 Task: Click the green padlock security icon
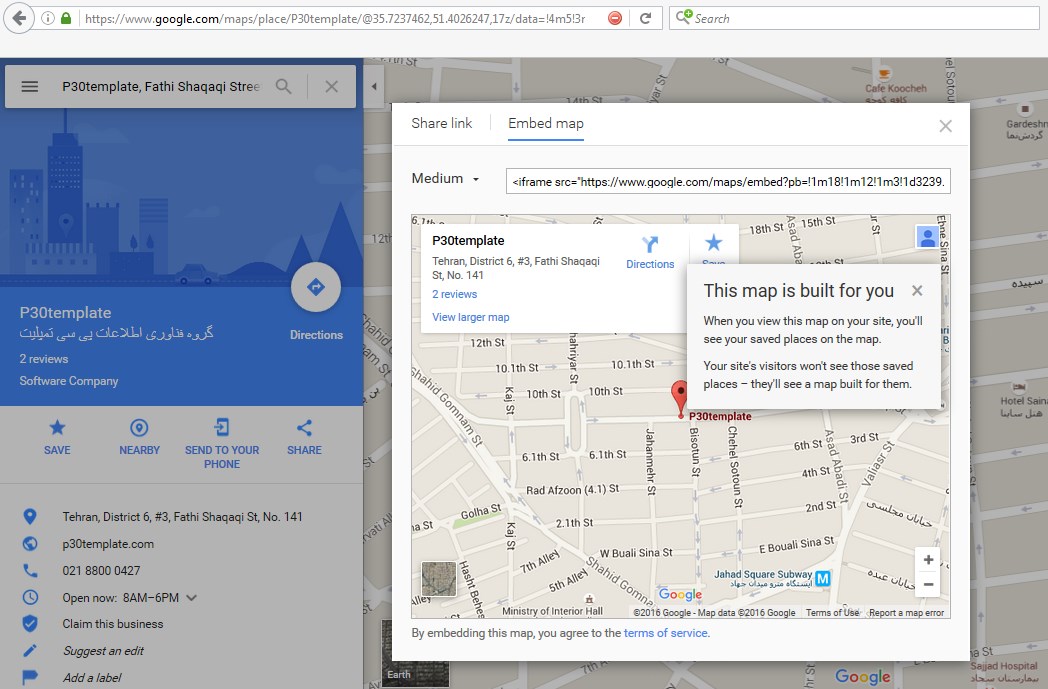point(66,18)
